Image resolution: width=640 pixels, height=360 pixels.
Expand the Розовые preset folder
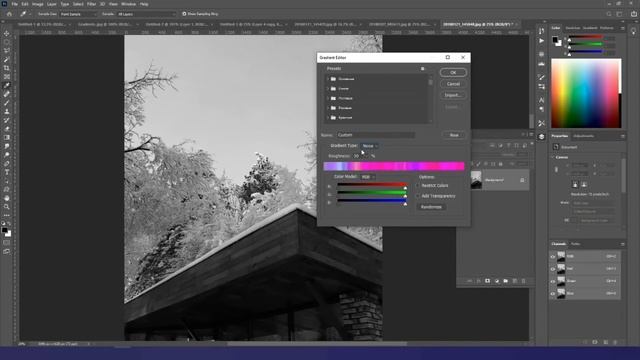(328, 108)
